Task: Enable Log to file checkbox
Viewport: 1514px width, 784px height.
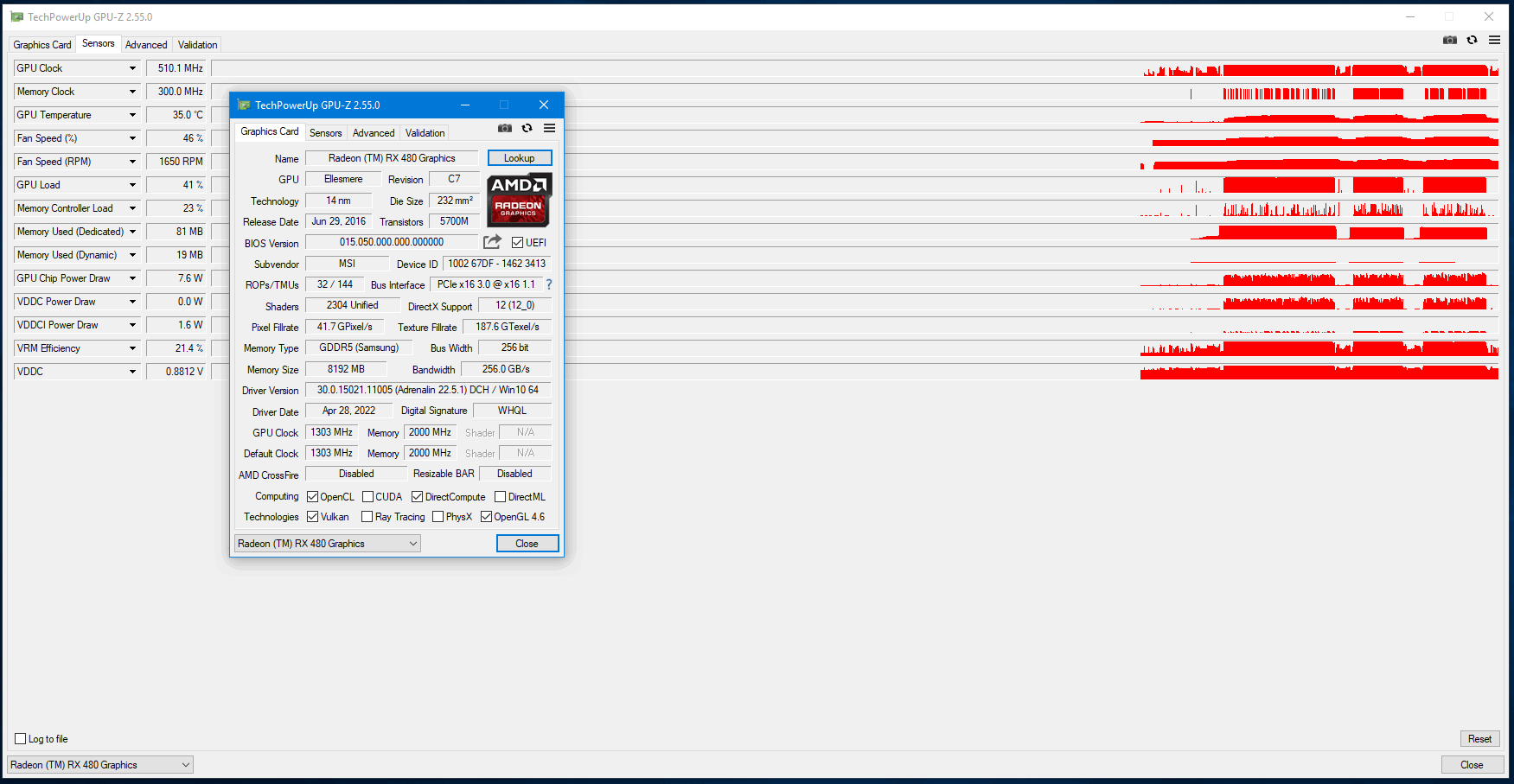Action: coord(21,739)
